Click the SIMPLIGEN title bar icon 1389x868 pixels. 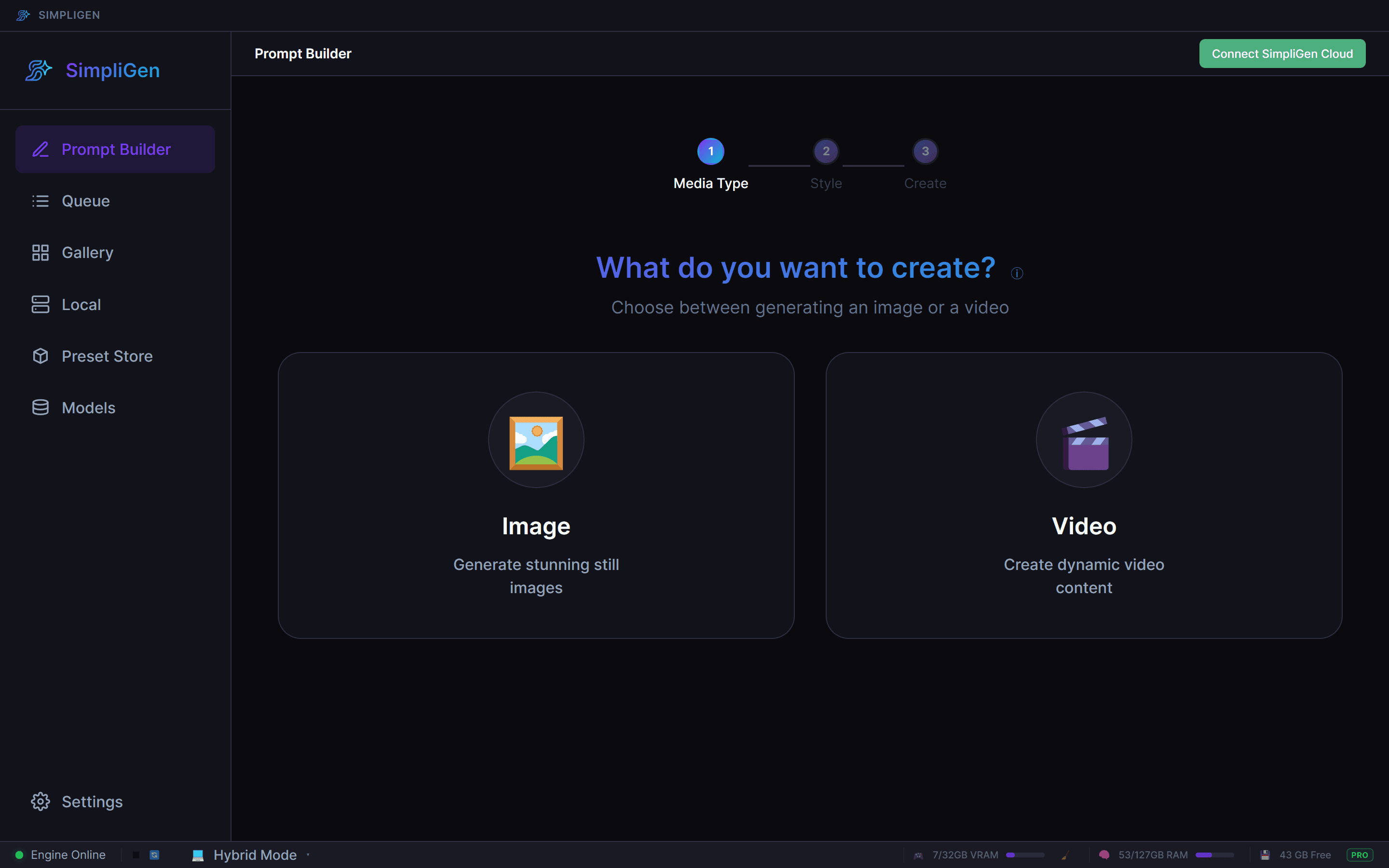pos(23,15)
